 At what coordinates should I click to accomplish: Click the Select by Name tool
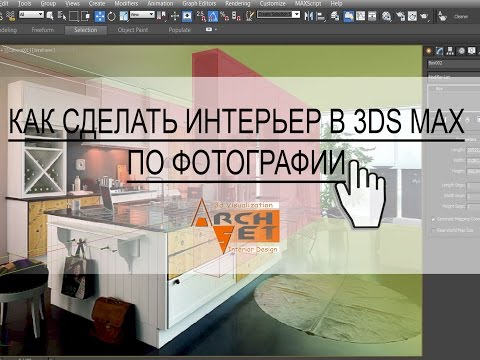tap(62, 16)
